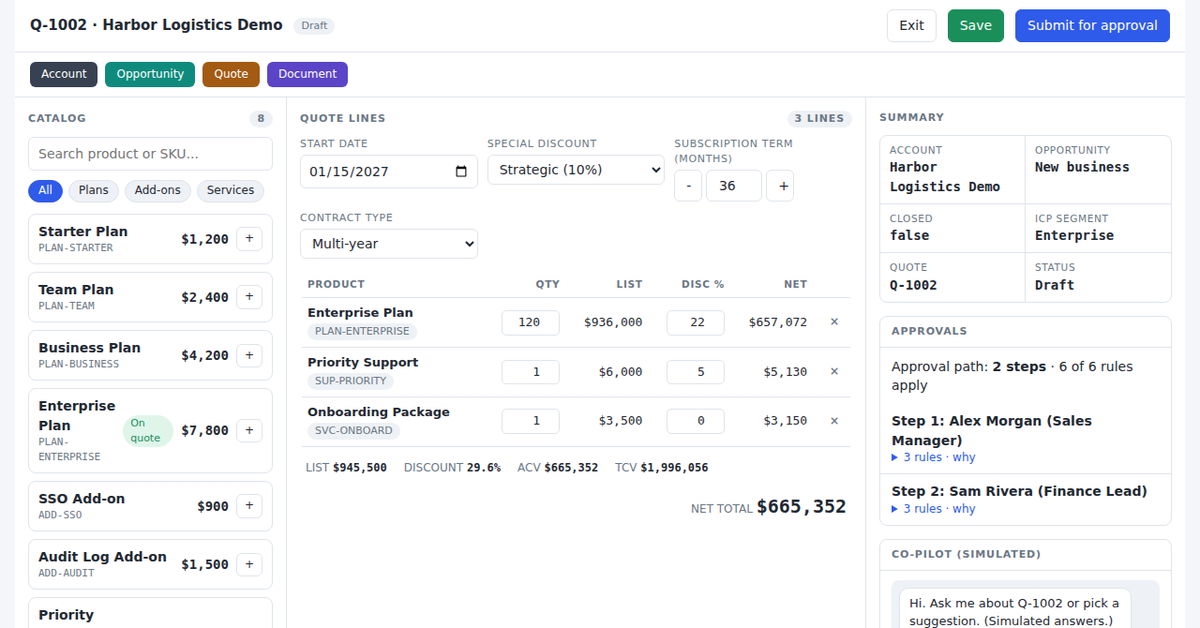Click the Priority Support list price $6,000

click(620, 372)
